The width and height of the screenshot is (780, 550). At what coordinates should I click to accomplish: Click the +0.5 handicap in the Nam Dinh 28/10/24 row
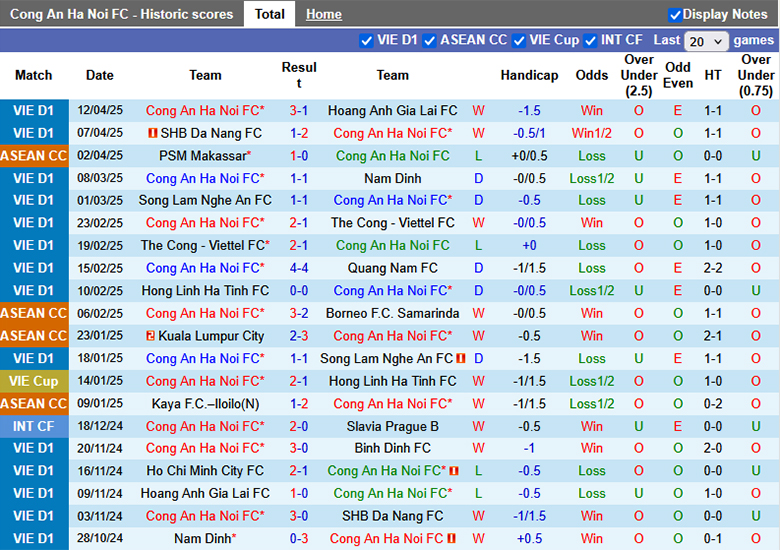[x=529, y=539]
